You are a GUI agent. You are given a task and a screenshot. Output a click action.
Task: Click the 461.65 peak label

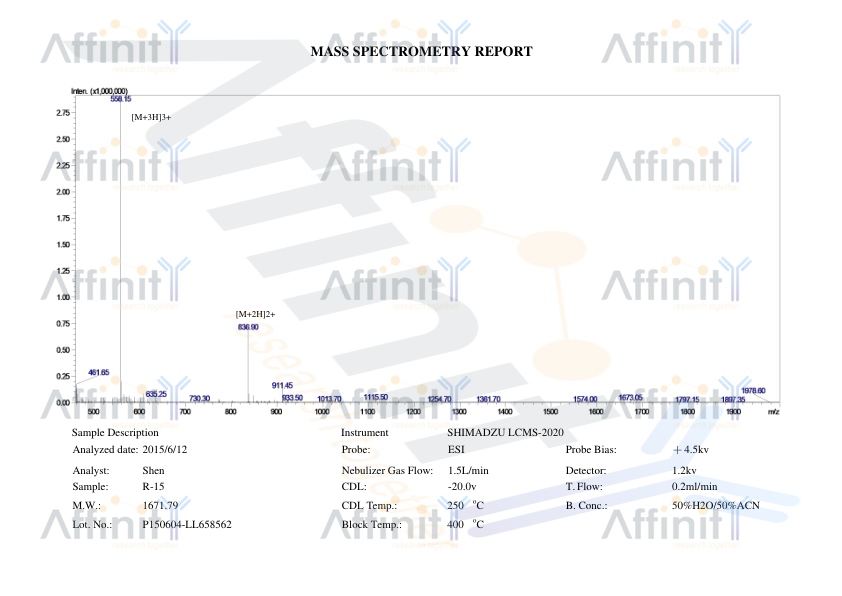pos(99,372)
